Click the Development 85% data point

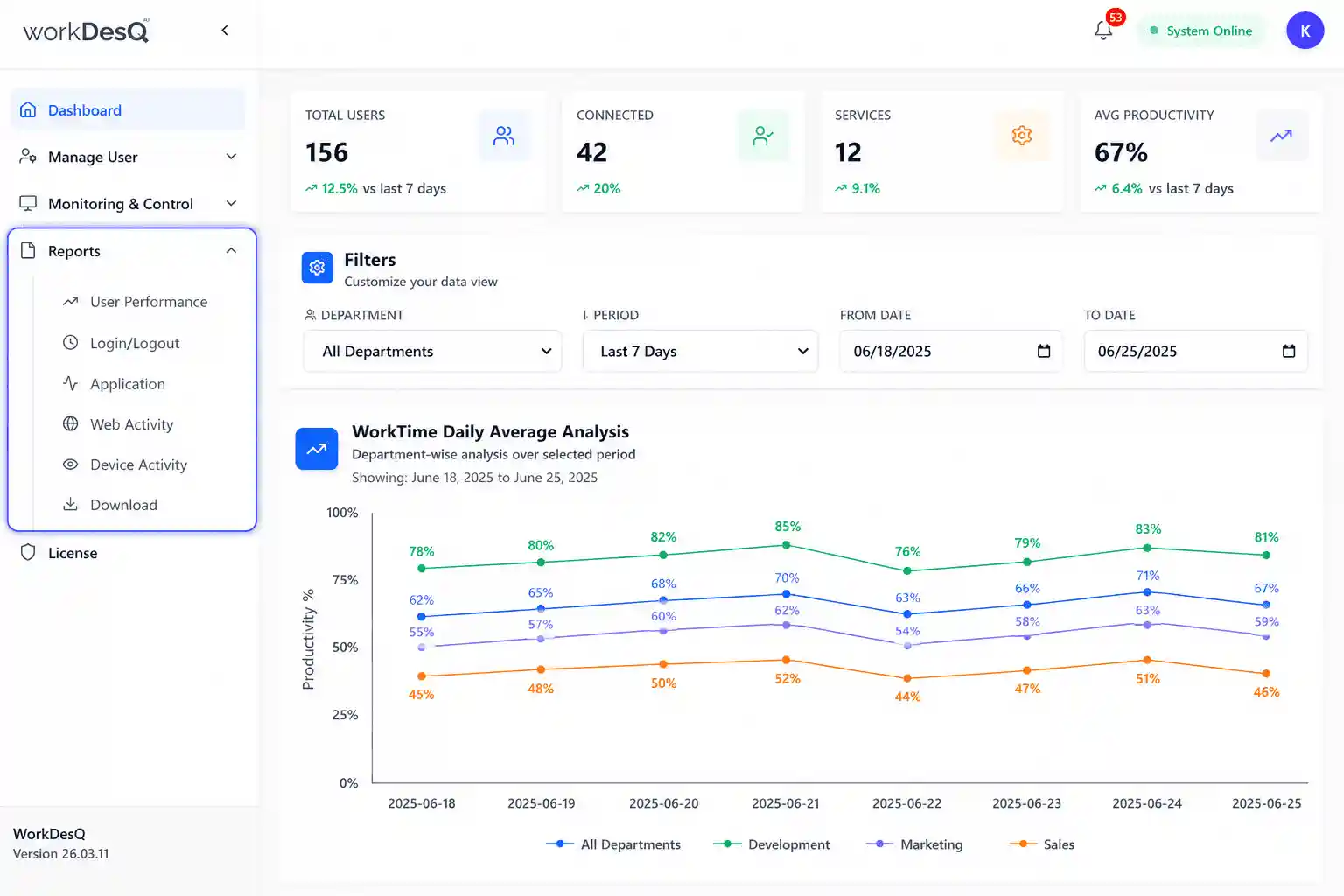[x=786, y=545]
